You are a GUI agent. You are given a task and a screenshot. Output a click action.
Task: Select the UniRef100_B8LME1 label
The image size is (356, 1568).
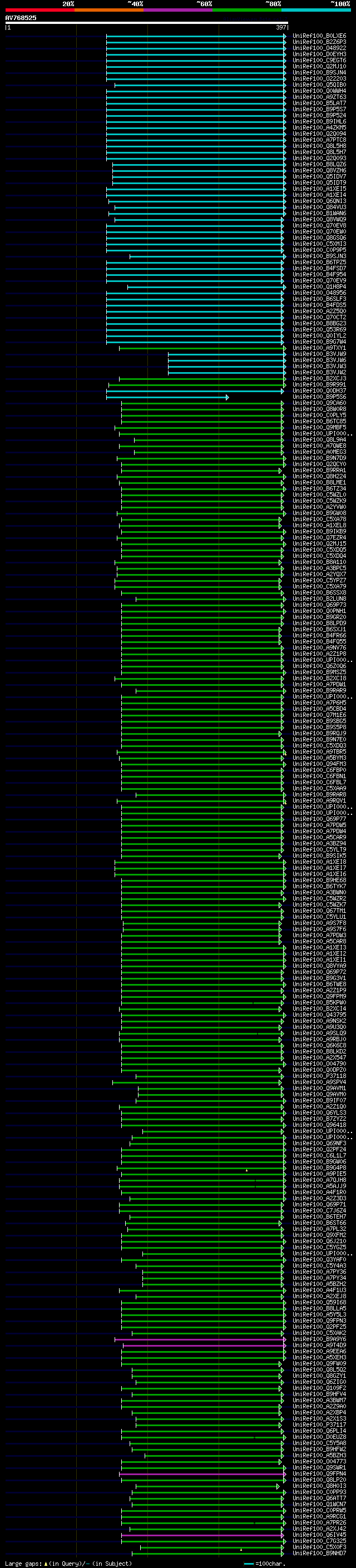pos(319,483)
